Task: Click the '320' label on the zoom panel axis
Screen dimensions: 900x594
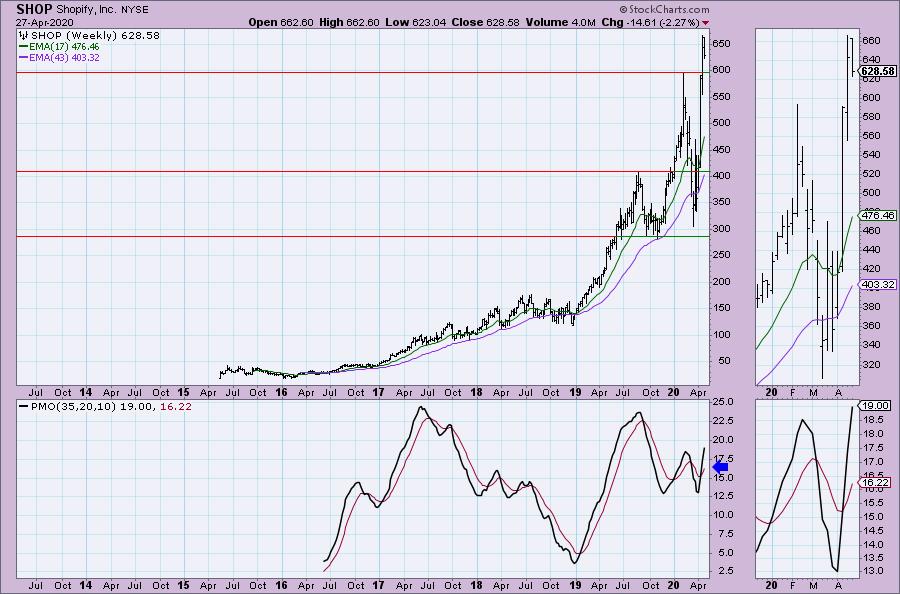Action: pyautogui.click(x=871, y=364)
